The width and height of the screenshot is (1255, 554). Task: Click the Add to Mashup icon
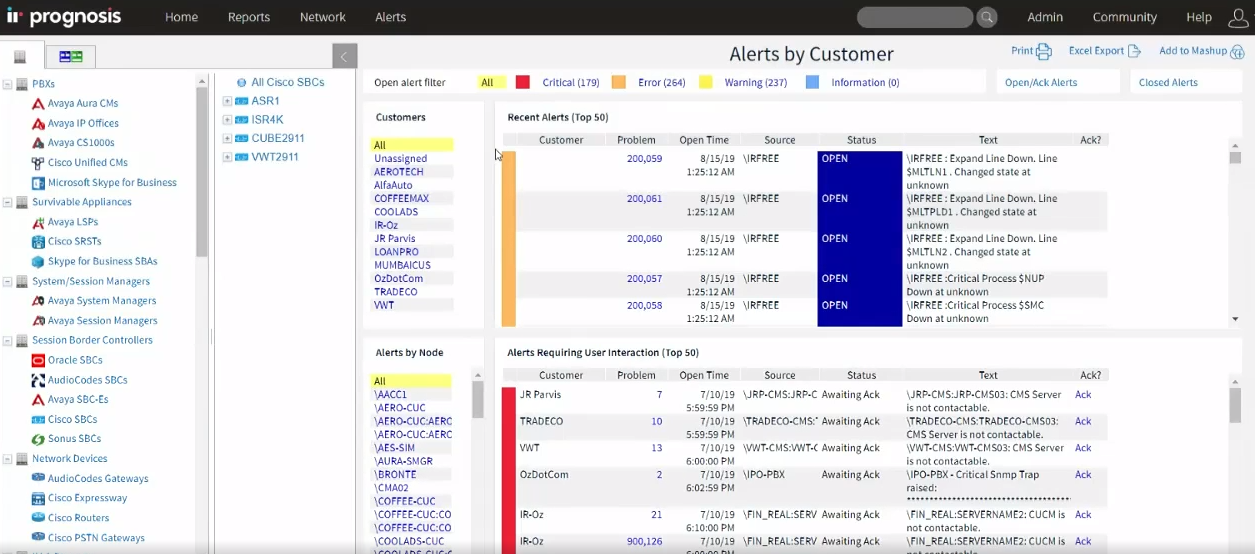pos(1237,52)
